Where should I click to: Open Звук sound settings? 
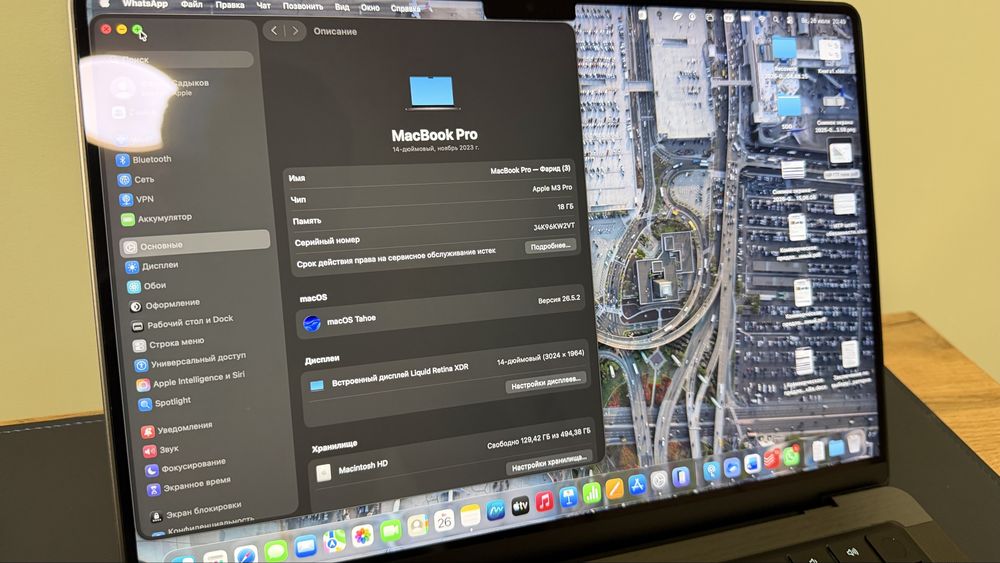(x=161, y=450)
